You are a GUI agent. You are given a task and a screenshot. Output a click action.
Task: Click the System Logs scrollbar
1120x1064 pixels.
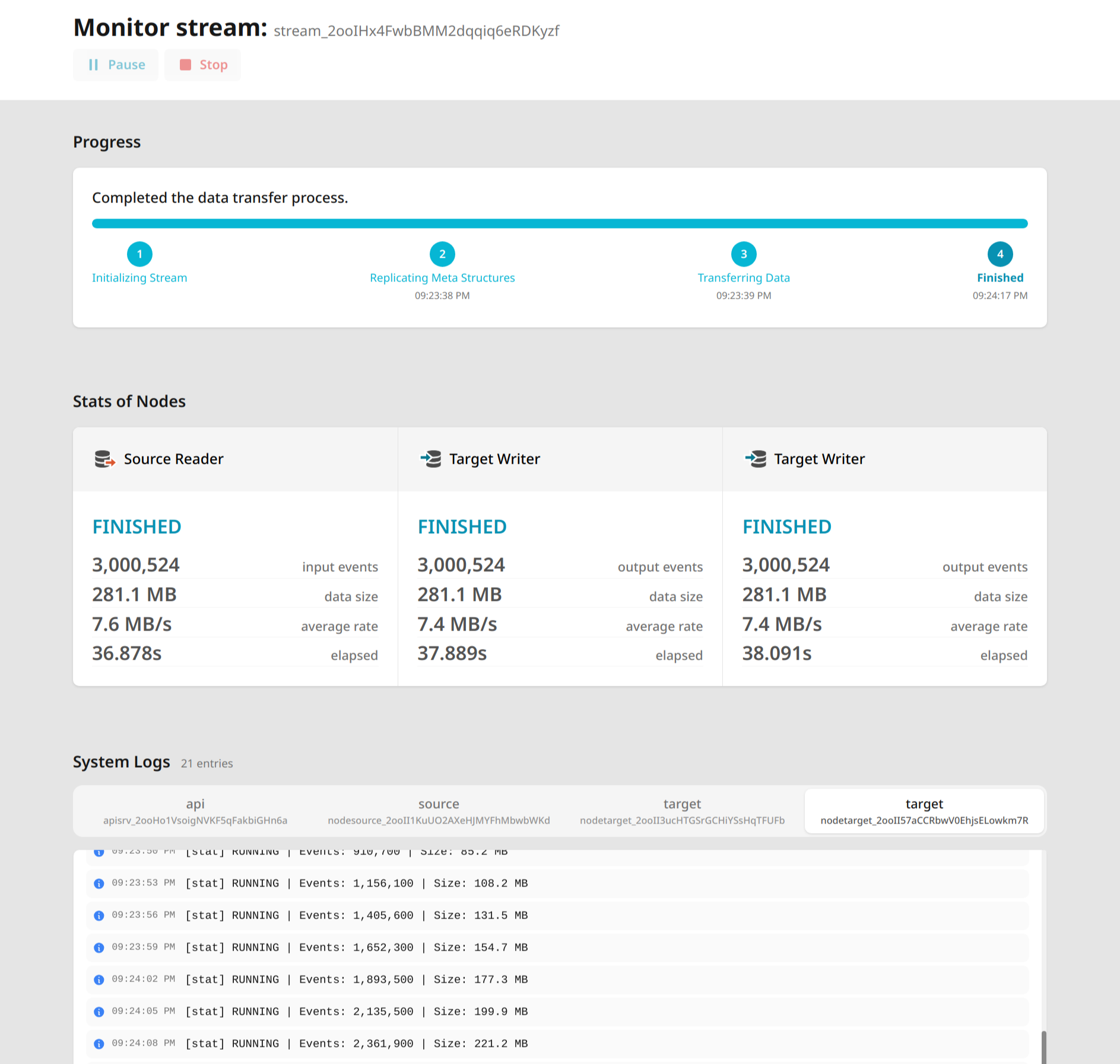click(x=1043, y=1039)
